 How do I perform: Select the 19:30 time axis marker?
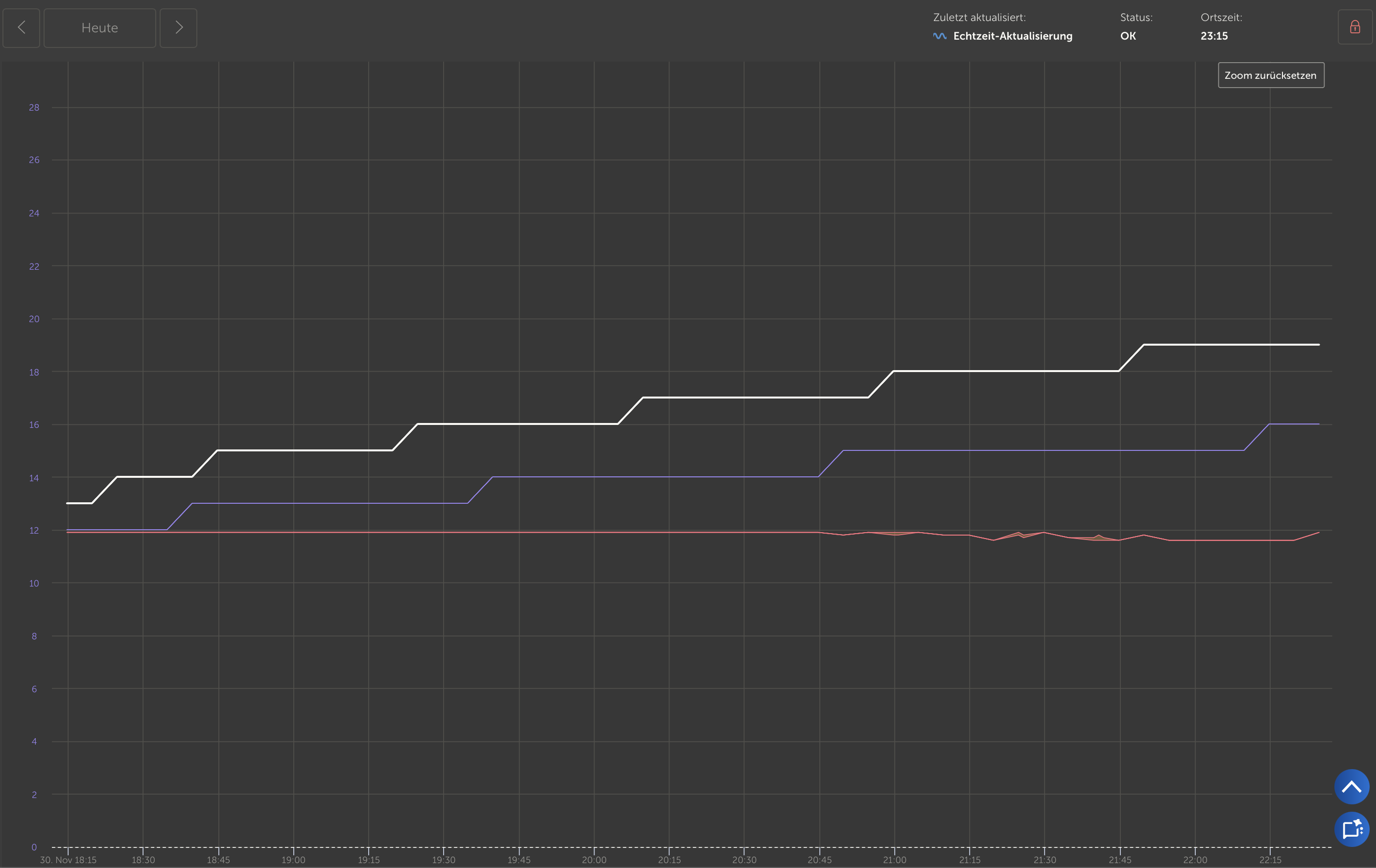tap(444, 859)
